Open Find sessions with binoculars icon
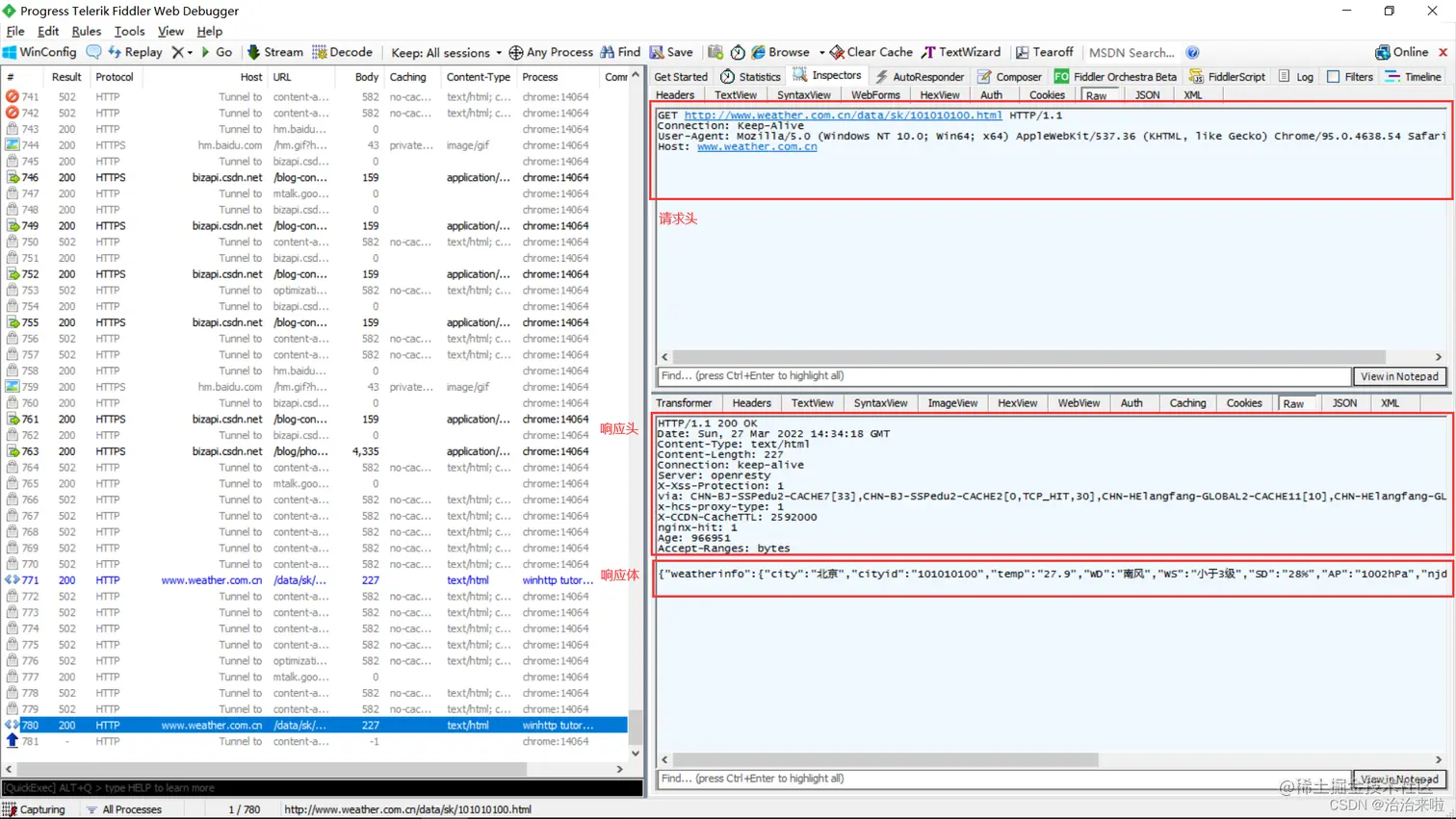1456x819 pixels. (x=620, y=52)
